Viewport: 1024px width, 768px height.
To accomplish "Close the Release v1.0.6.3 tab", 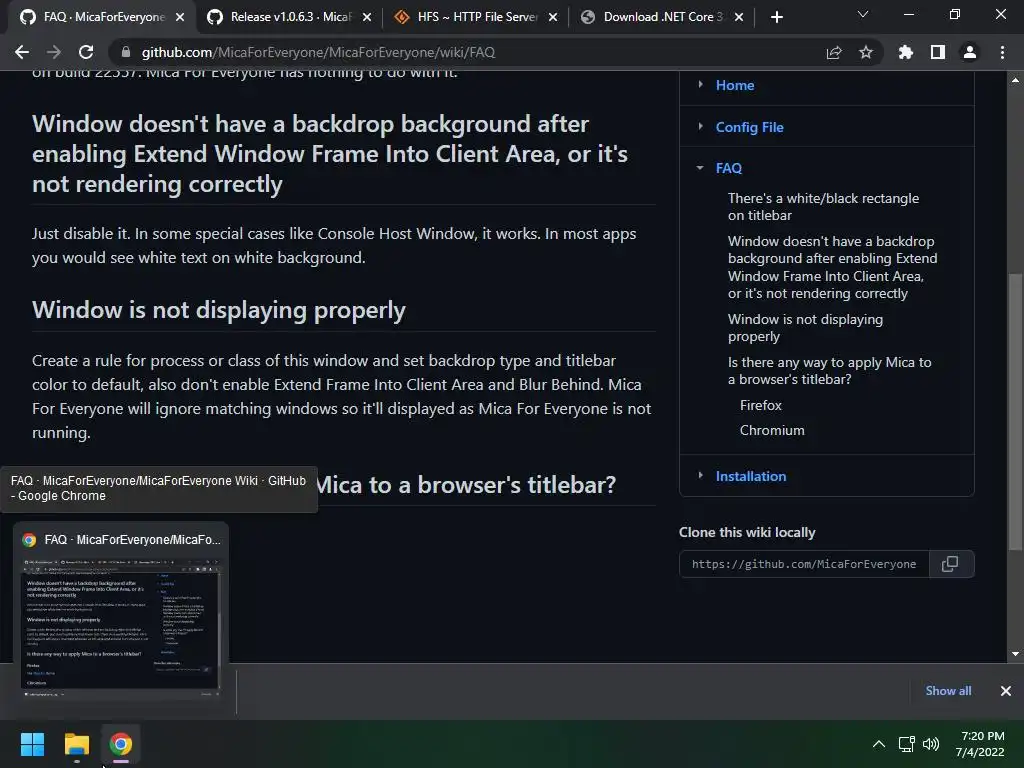I will click(367, 17).
